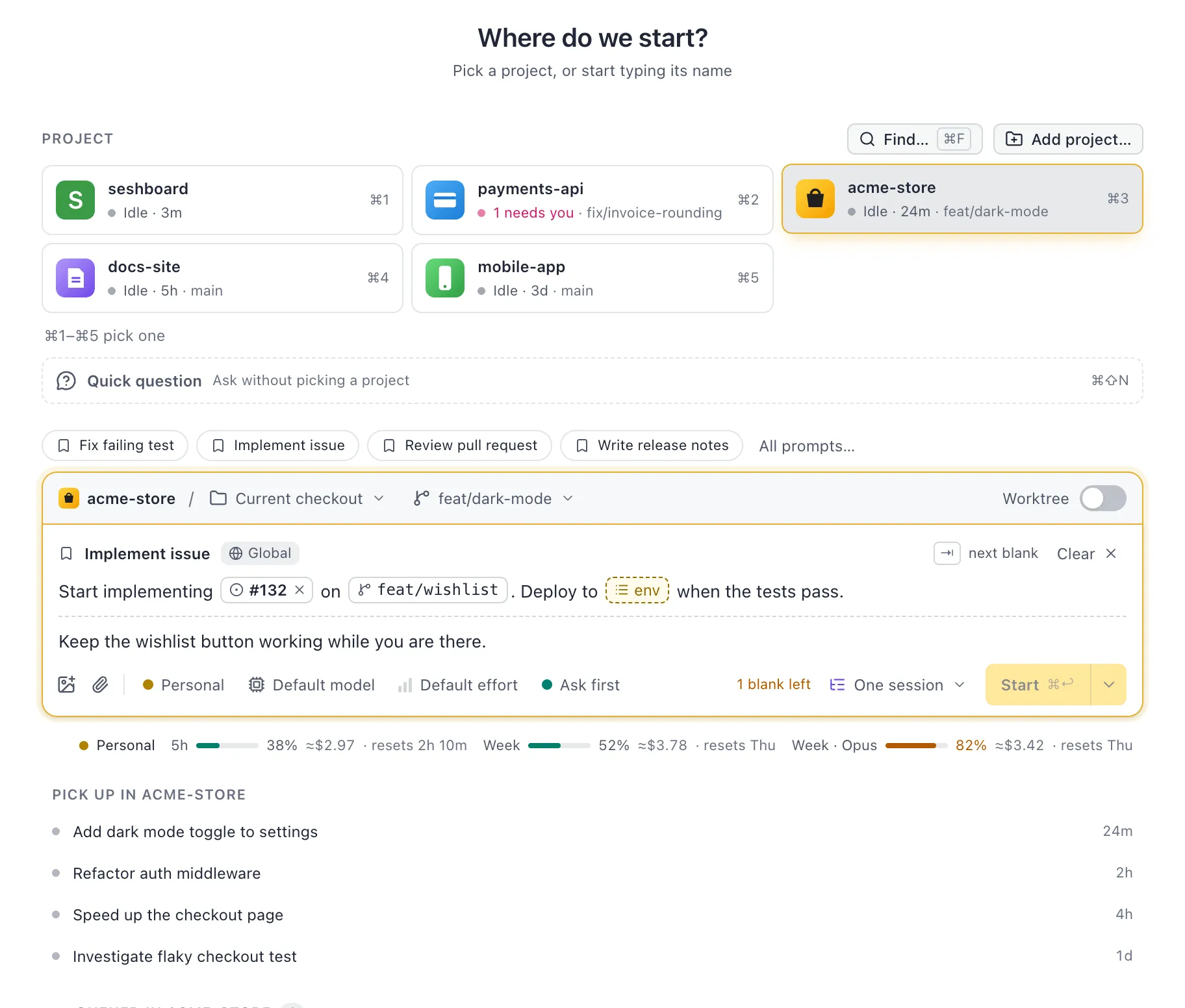Toggle the Personal account selector
1185x1008 pixels.
pos(183,685)
